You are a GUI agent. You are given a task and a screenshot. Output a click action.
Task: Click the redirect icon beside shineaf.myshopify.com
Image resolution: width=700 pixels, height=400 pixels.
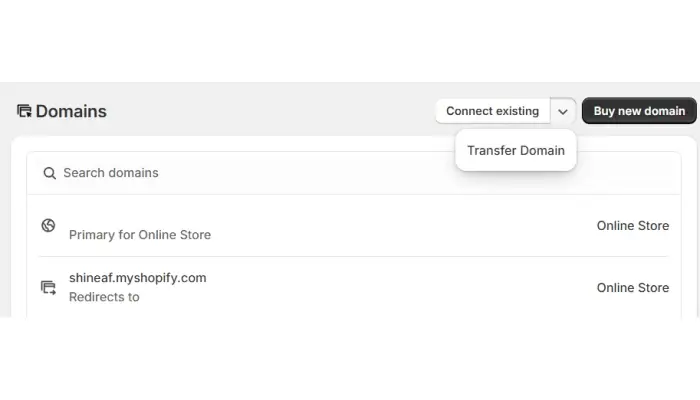[x=48, y=287]
